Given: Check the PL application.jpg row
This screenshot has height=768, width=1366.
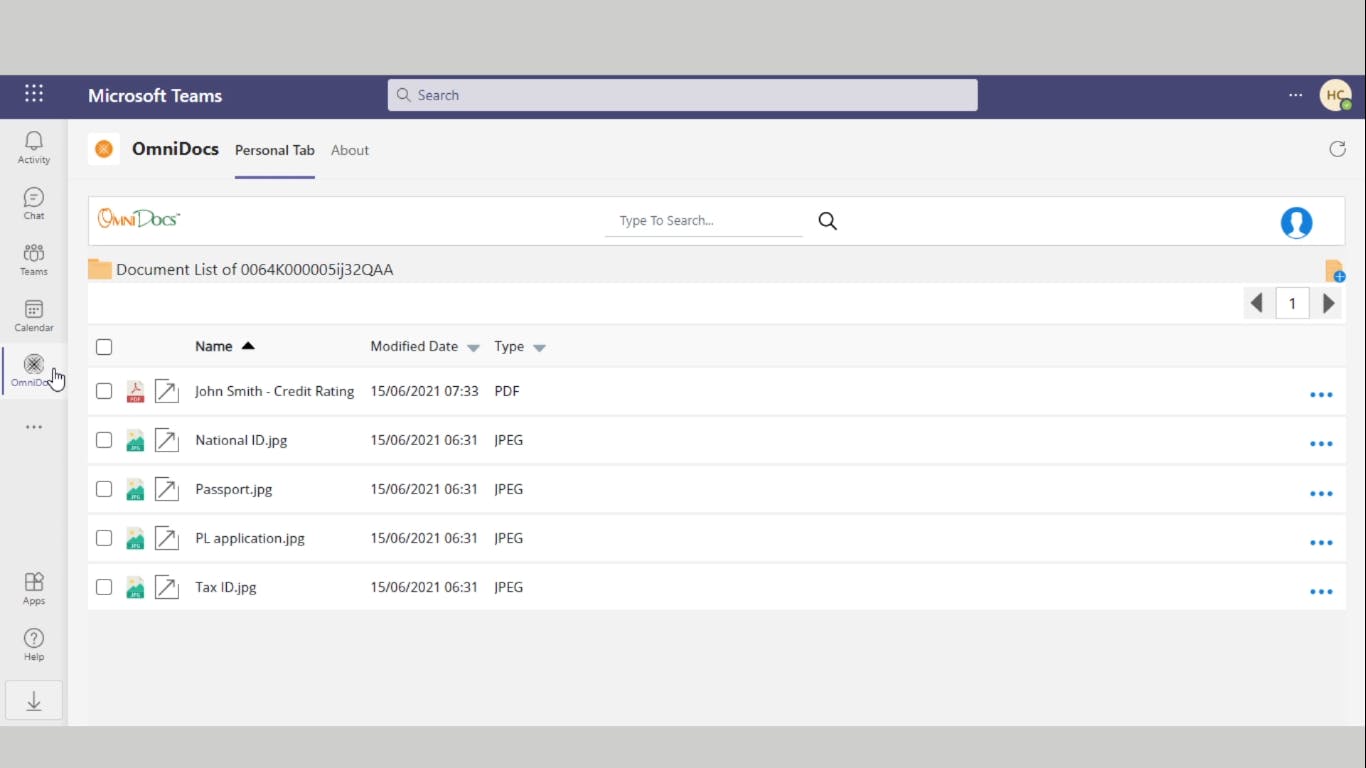Looking at the screenshot, I should 104,538.
